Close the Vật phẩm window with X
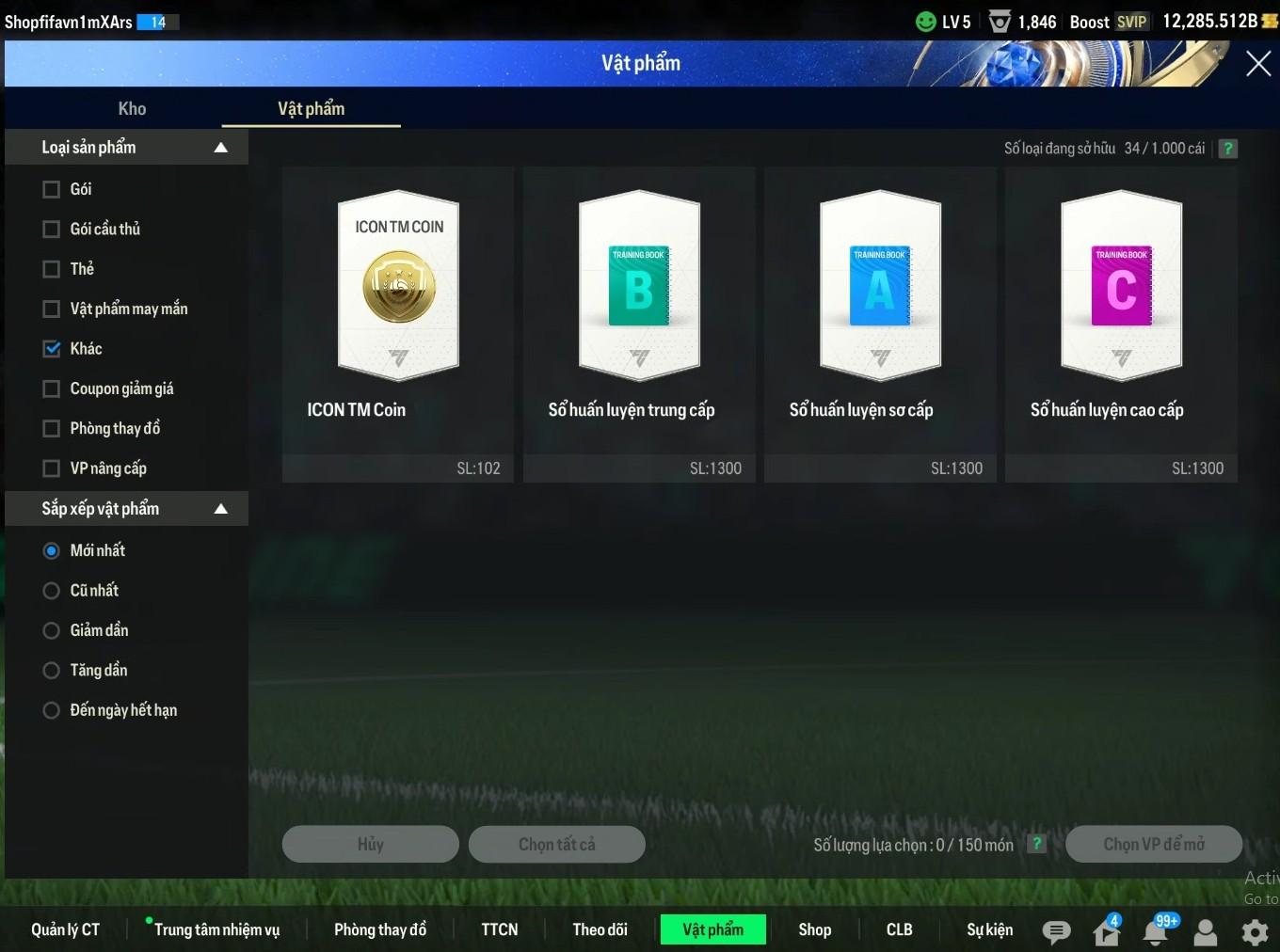The height and width of the screenshot is (952, 1280). (x=1257, y=64)
